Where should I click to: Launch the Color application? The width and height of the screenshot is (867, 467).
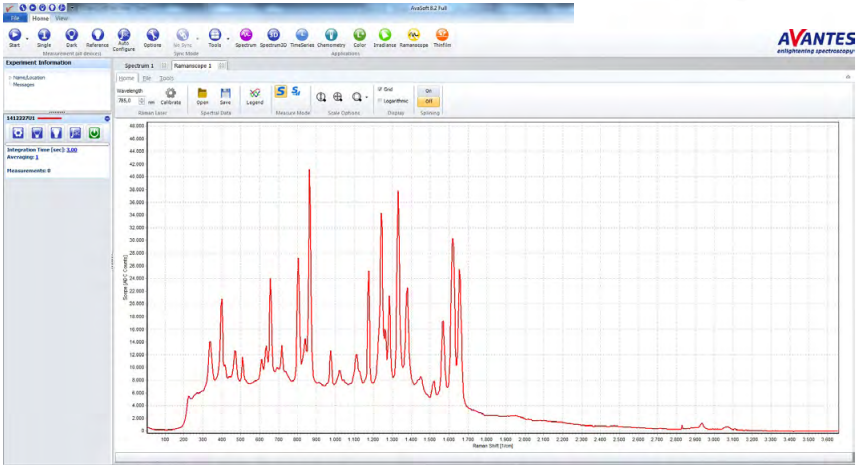[359, 38]
